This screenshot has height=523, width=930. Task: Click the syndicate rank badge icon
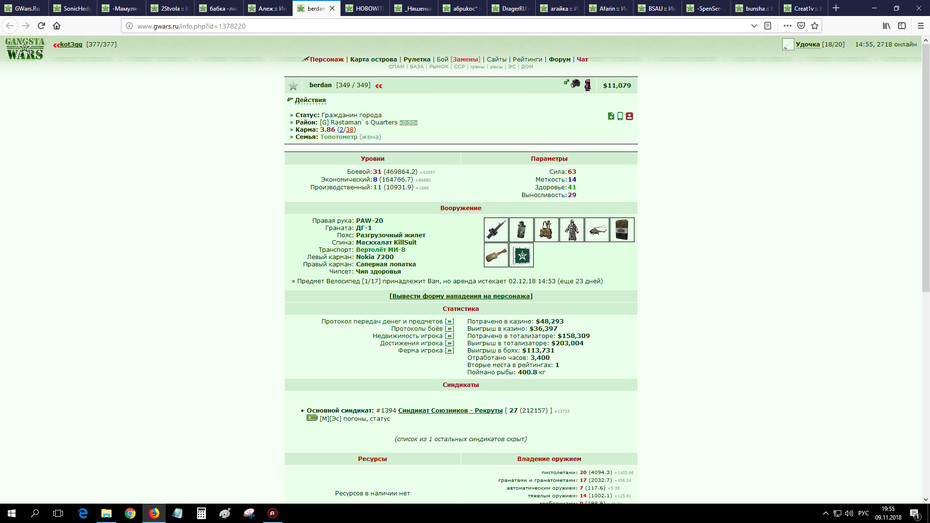(x=312, y=418)
